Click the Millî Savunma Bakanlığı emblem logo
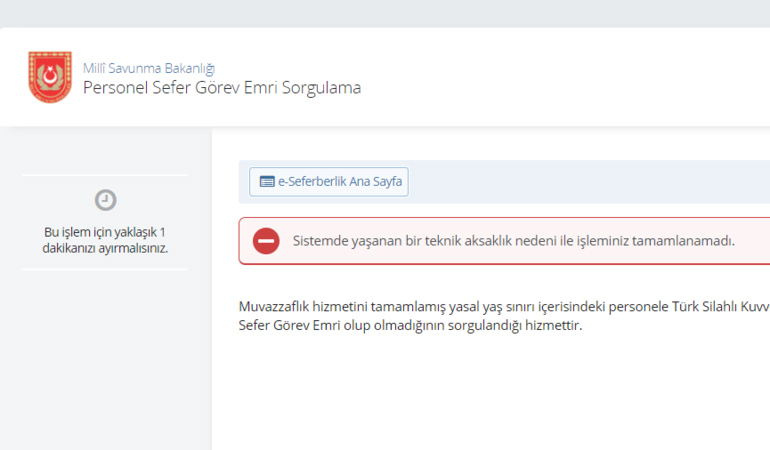 [50, 77]
